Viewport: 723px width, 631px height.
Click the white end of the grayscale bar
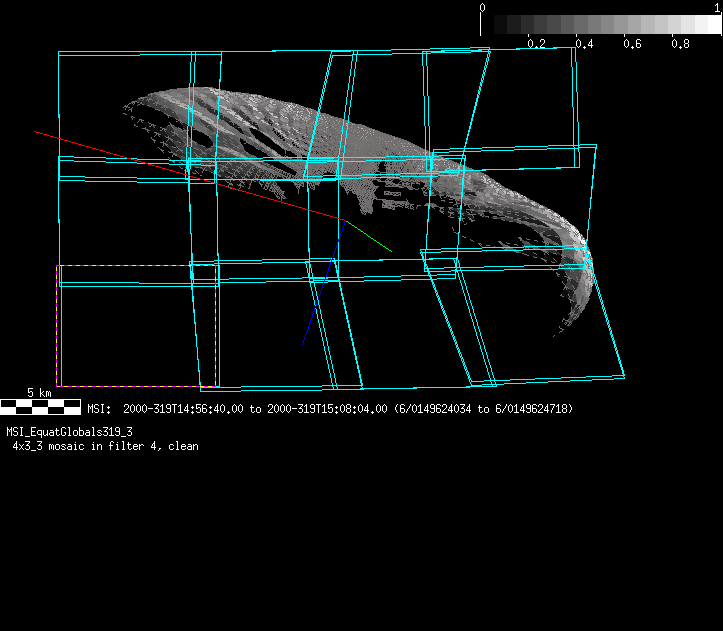point(711,25)
